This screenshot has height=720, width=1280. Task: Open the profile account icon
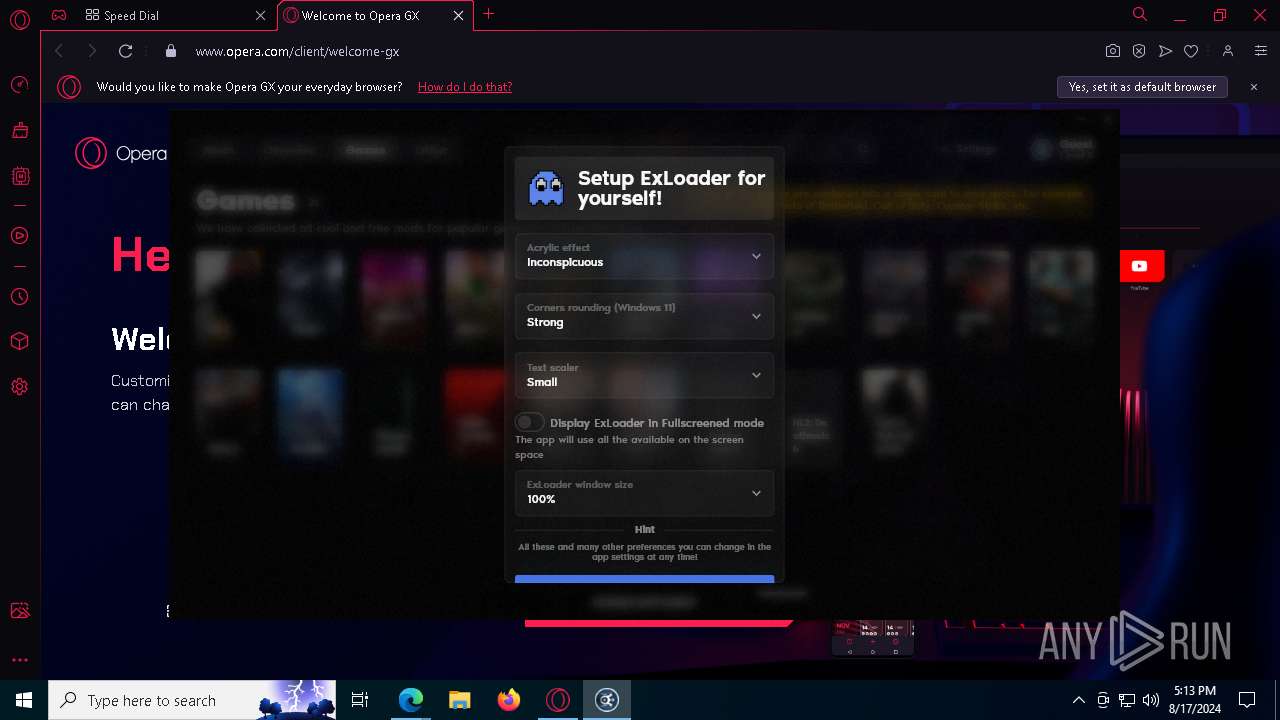pyautogui.click(x=1228, y=51)
